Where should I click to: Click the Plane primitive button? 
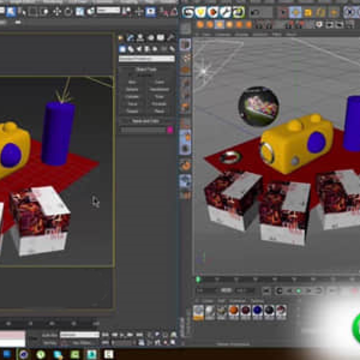pos(159,111)
